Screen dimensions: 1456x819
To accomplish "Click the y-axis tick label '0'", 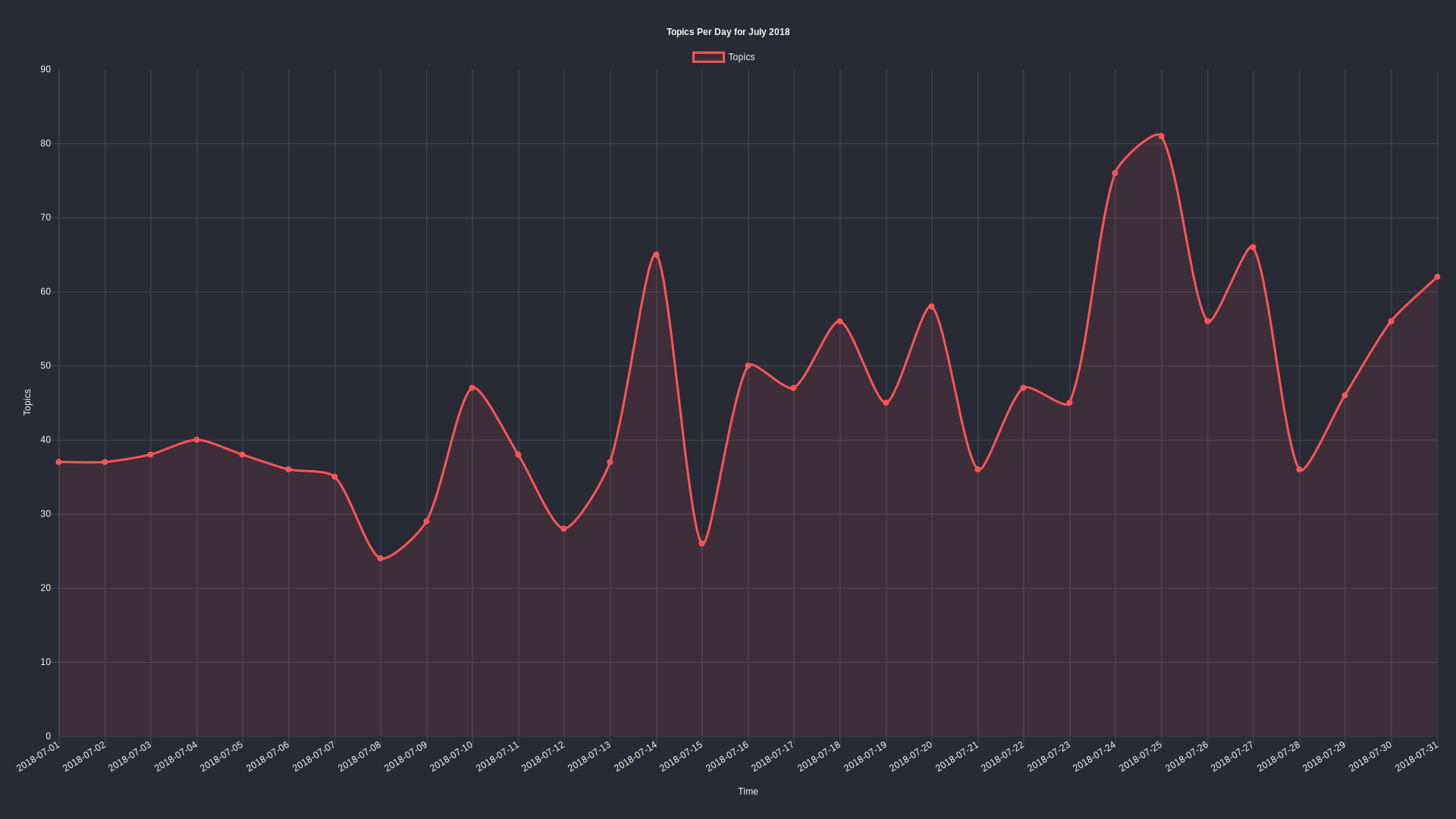I will tap(49, 736).
